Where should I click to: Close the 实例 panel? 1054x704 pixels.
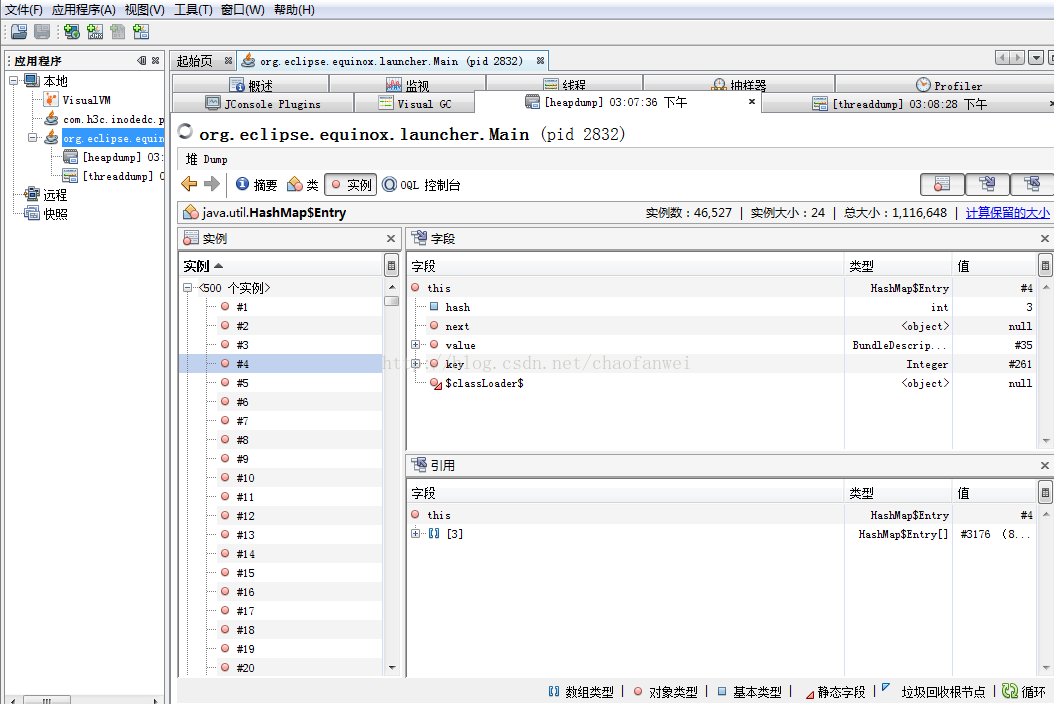point(391,239)
